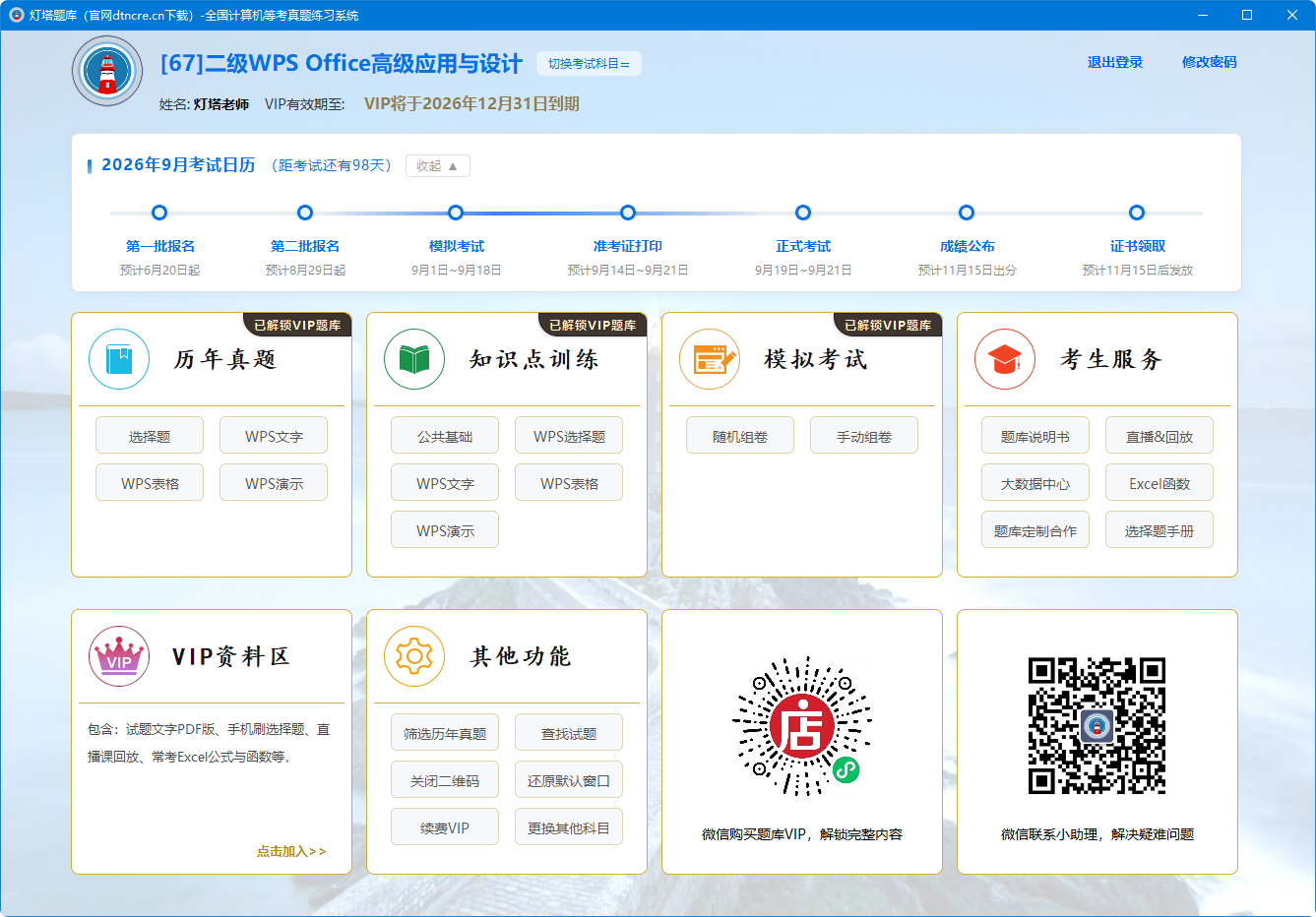Click the 证书领取 timeline node

(1137, 213)
